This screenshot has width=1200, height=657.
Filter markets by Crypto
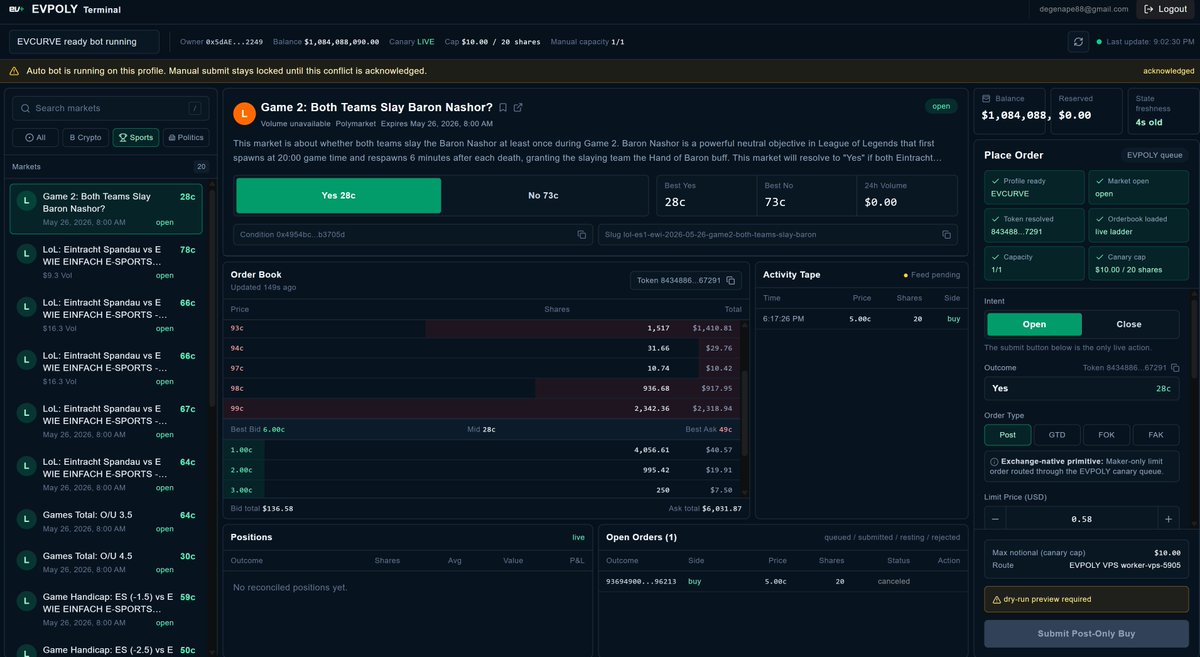pos(85,138)
